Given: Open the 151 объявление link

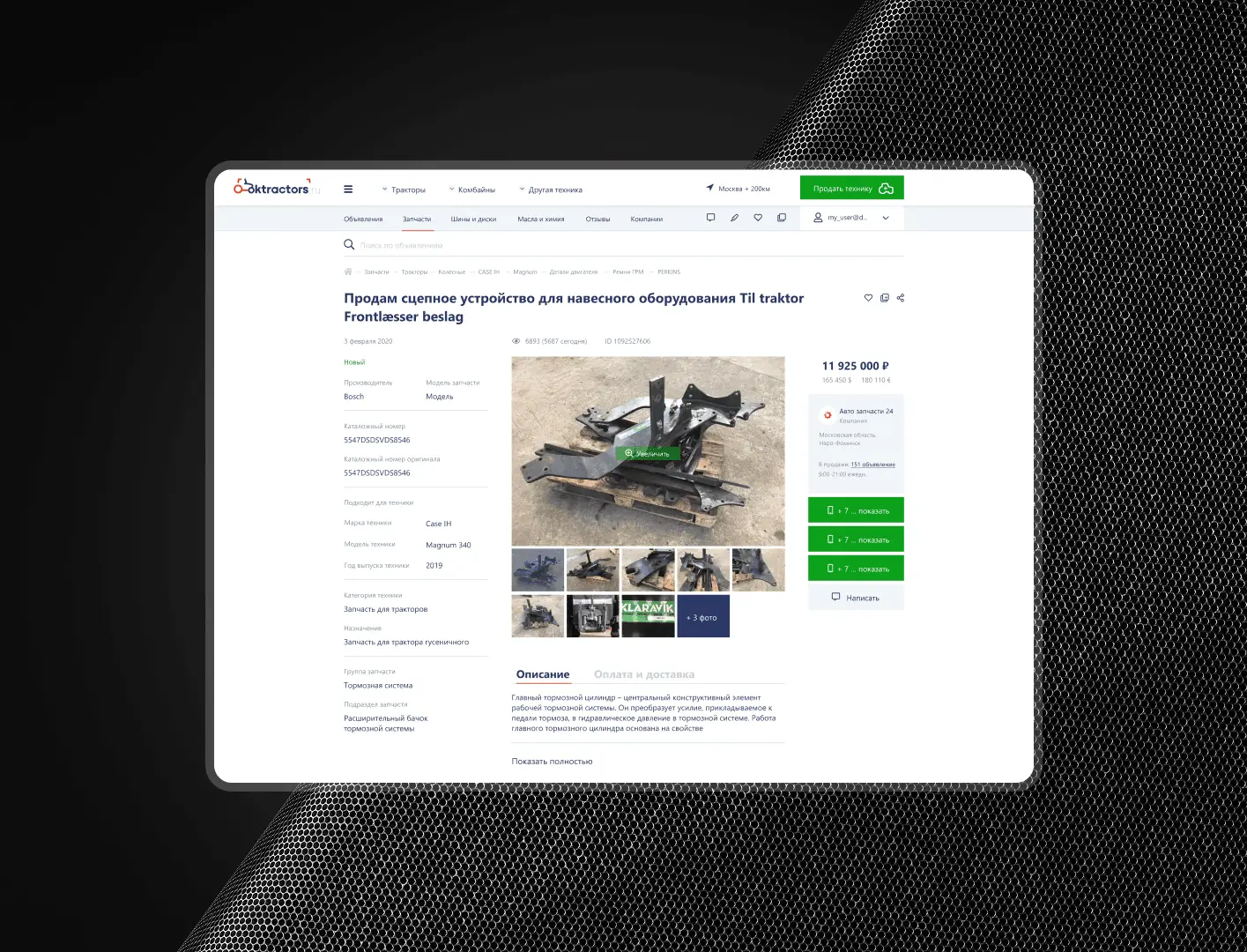Looking at the screenshot, I should pos(872,465).
